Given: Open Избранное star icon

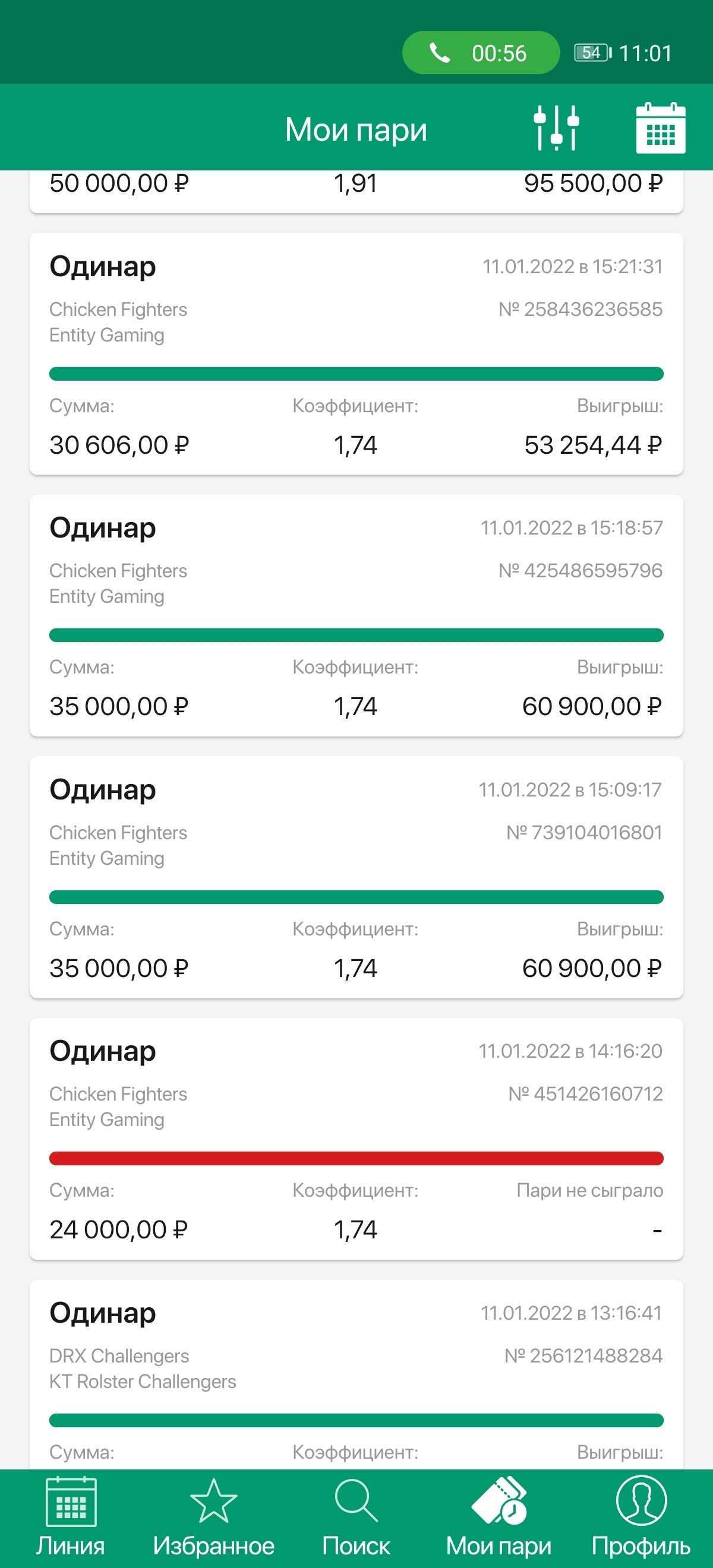Looking at the screenshot, I should pos(214,1502).
